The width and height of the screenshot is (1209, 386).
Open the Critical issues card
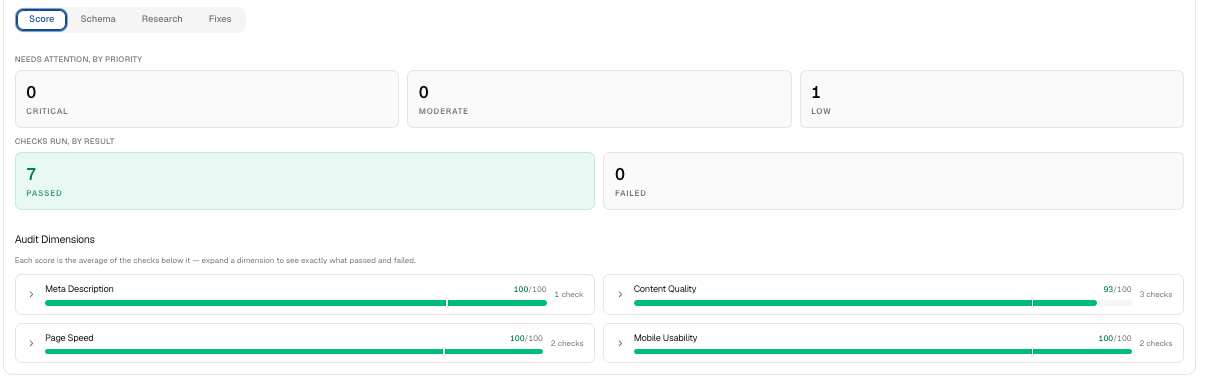[207, 99]
